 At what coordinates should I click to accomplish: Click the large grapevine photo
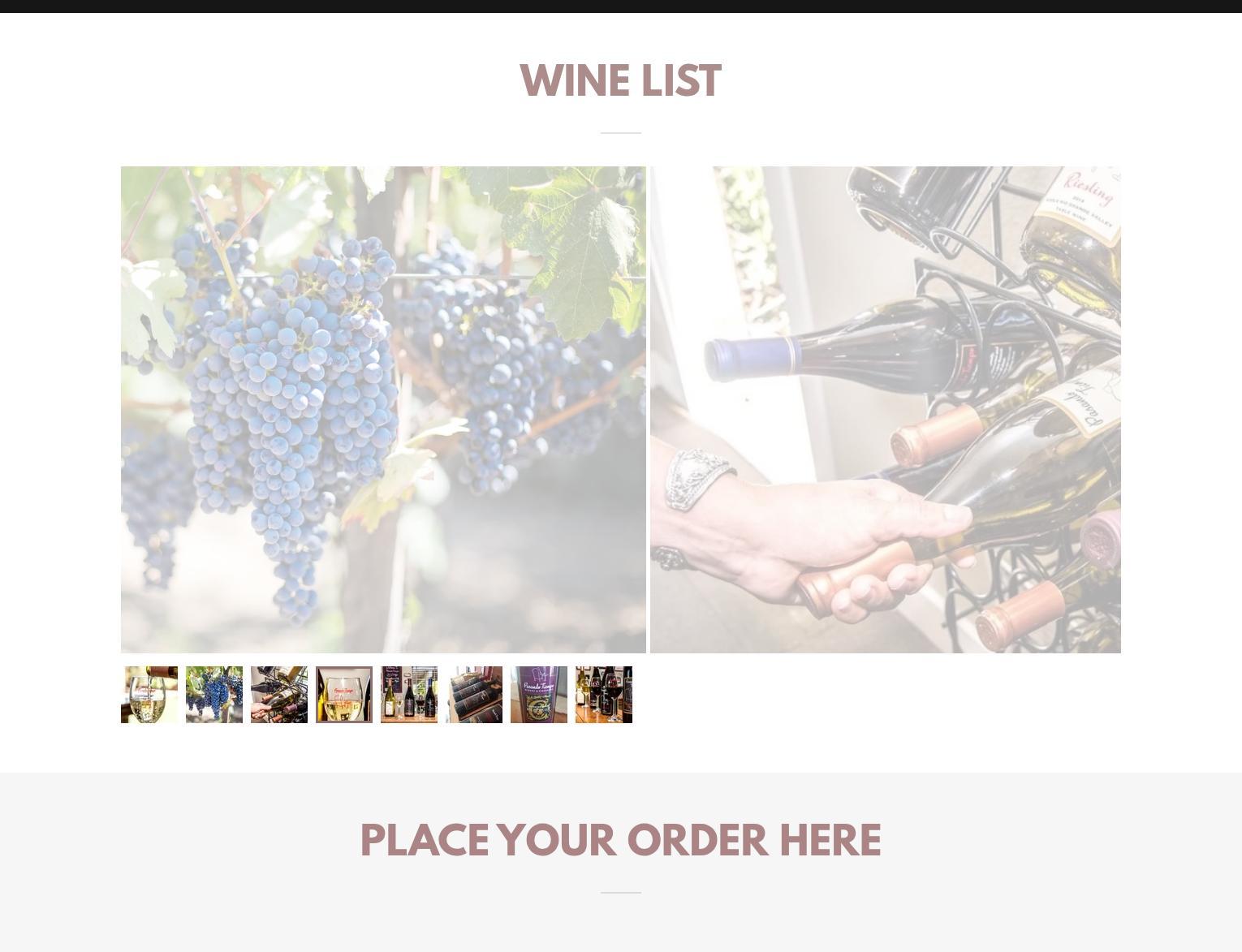383,410
